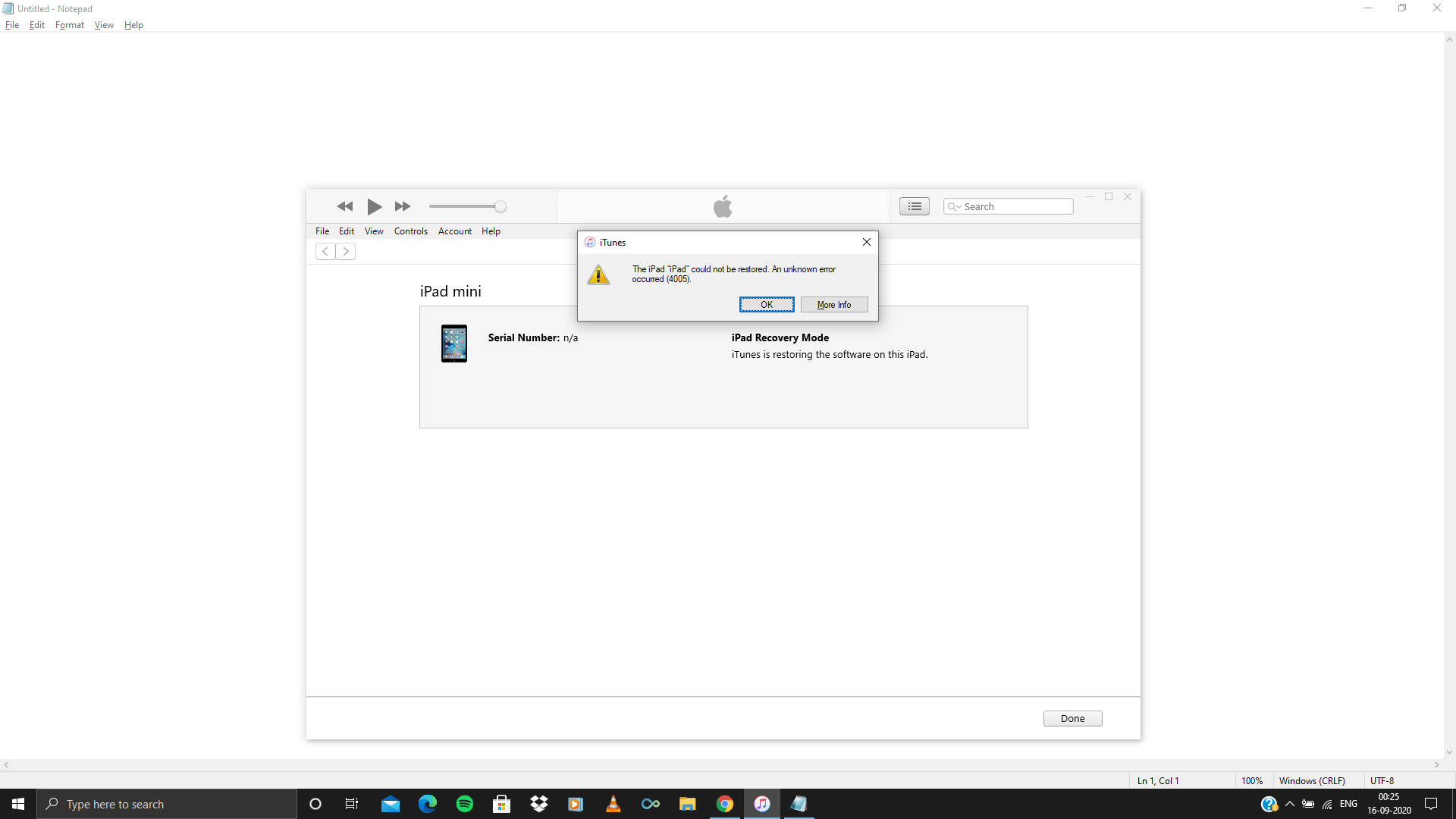Click the Done button in iTunes
Viewport: 1456px width, 819px height.
(1072, 718)
